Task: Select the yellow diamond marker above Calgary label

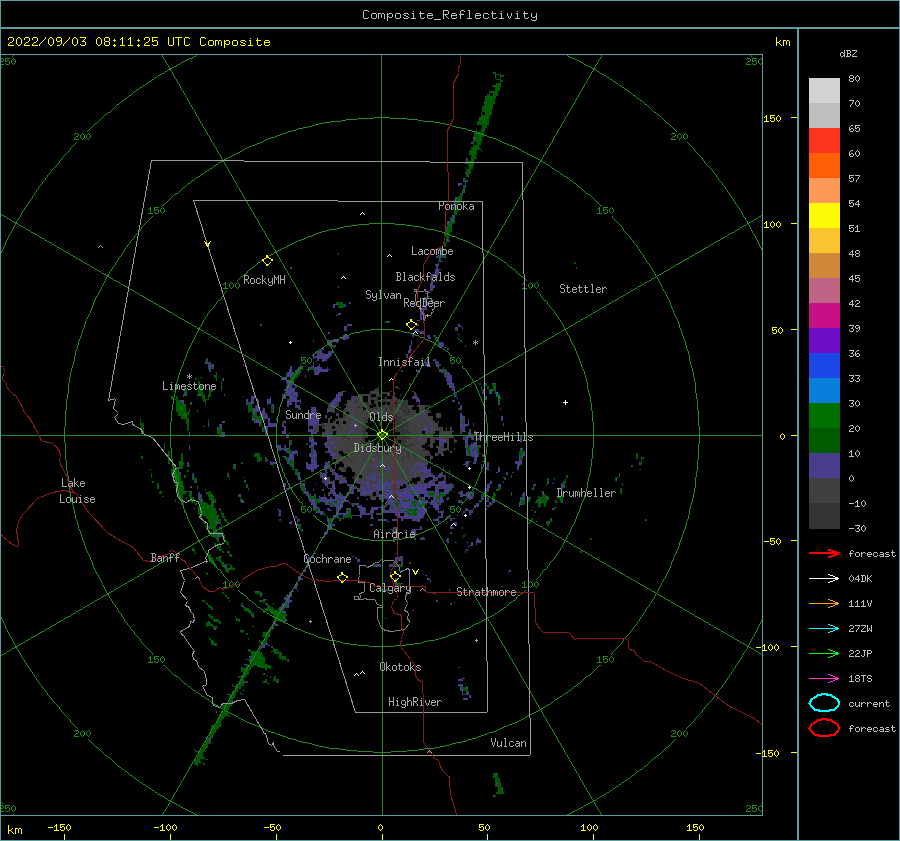Action: pos(395,576)
